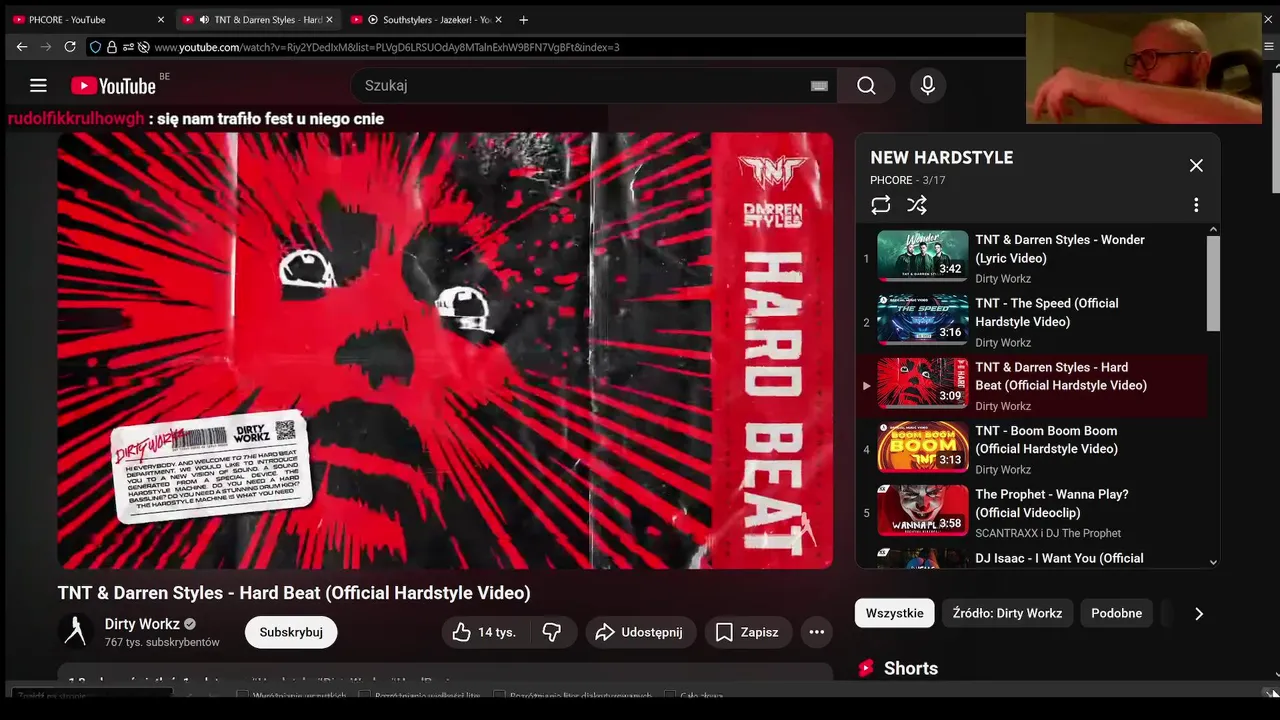Viewport: 1280px width, 720px height.
Task: Open Dirty Workz channel avatar
Action: tap(75, 632)
